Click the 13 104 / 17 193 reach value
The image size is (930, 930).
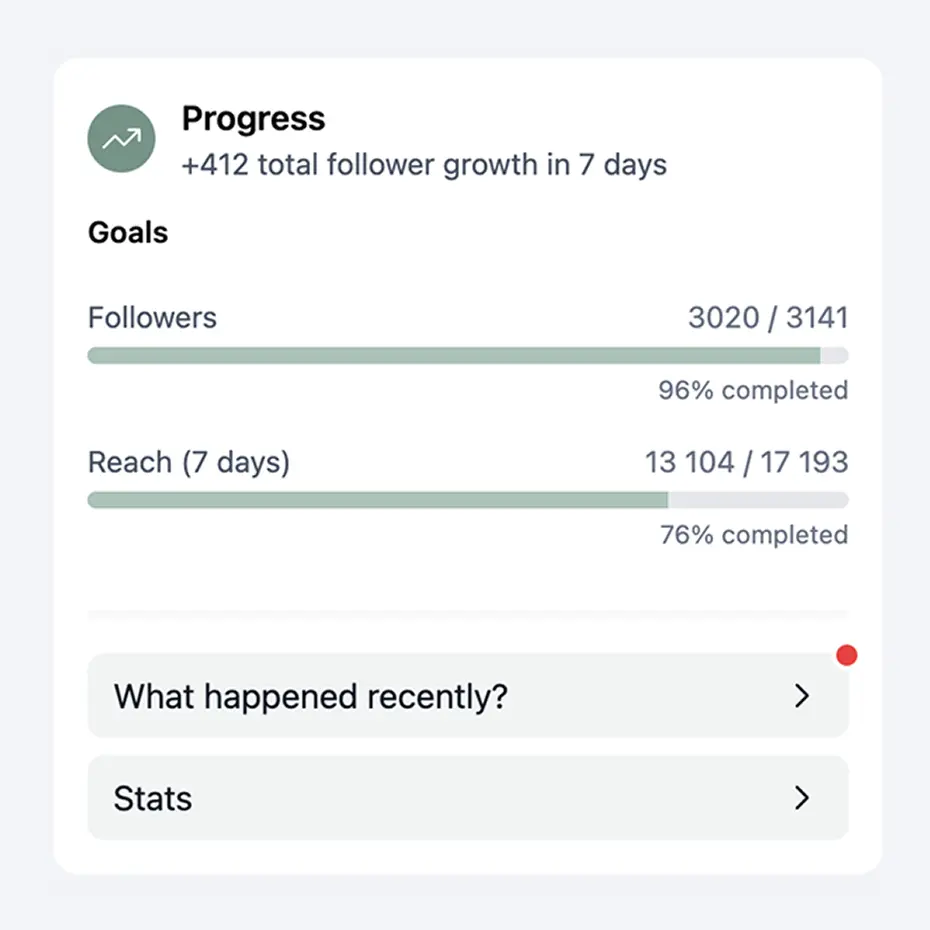click(745, 462)
